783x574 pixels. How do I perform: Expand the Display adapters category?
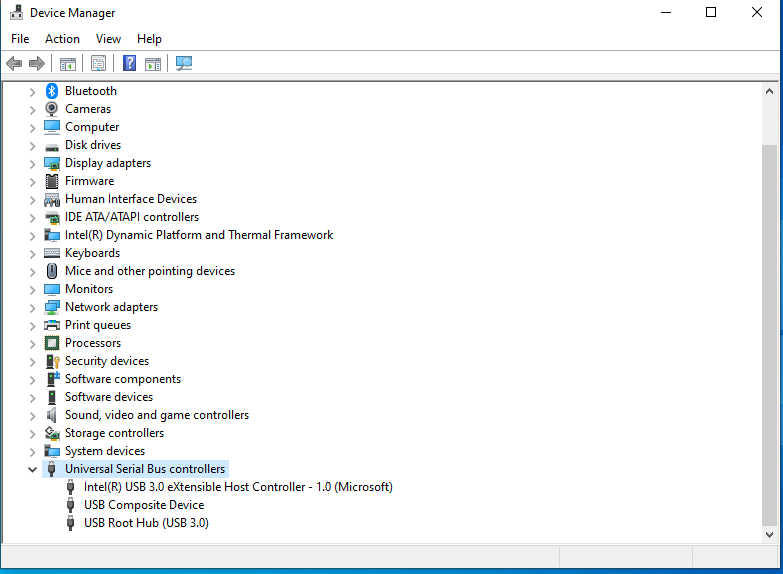(32, 164)
